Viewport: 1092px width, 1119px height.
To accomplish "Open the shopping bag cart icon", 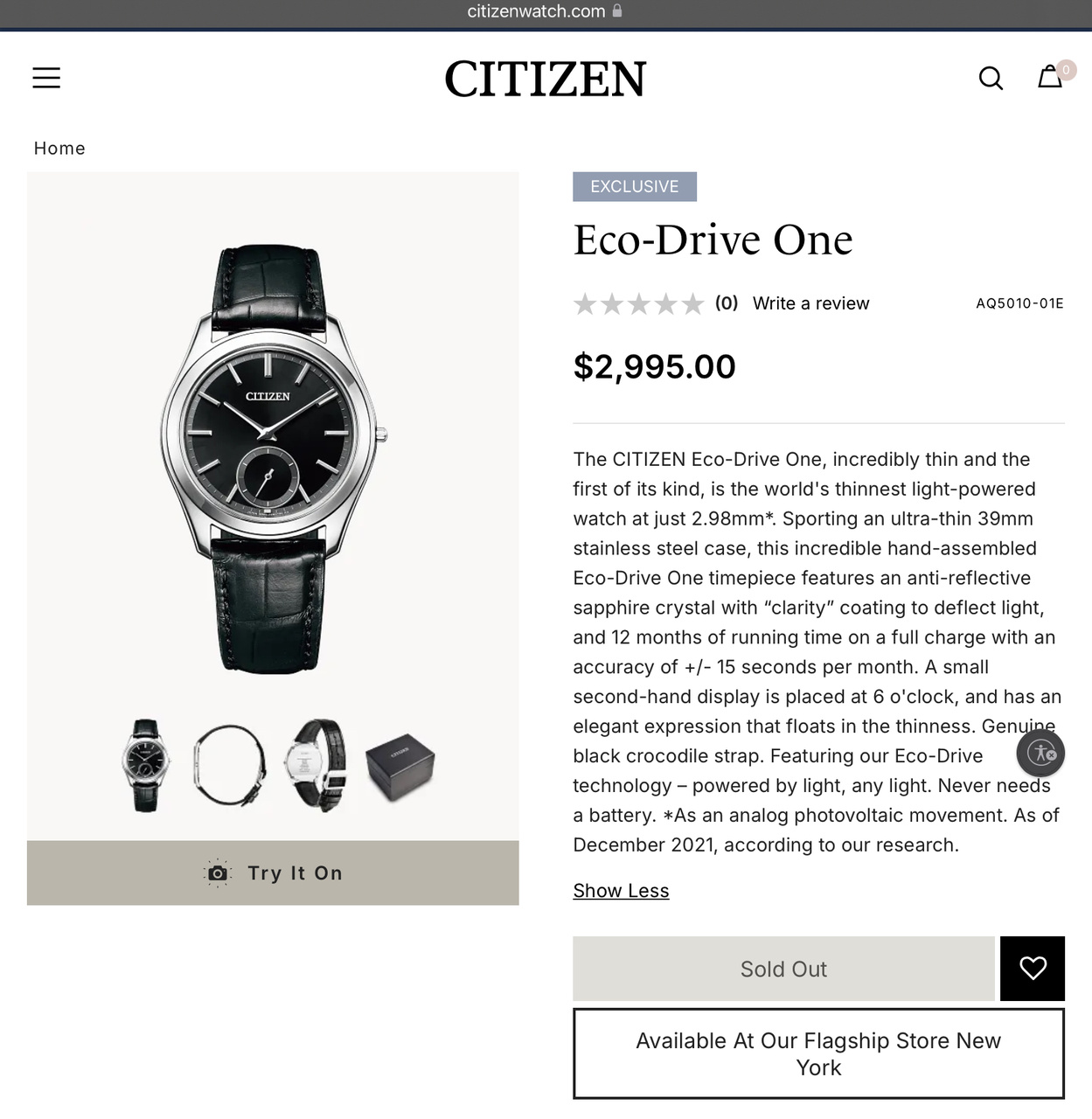I will [x=1050, y=77].
